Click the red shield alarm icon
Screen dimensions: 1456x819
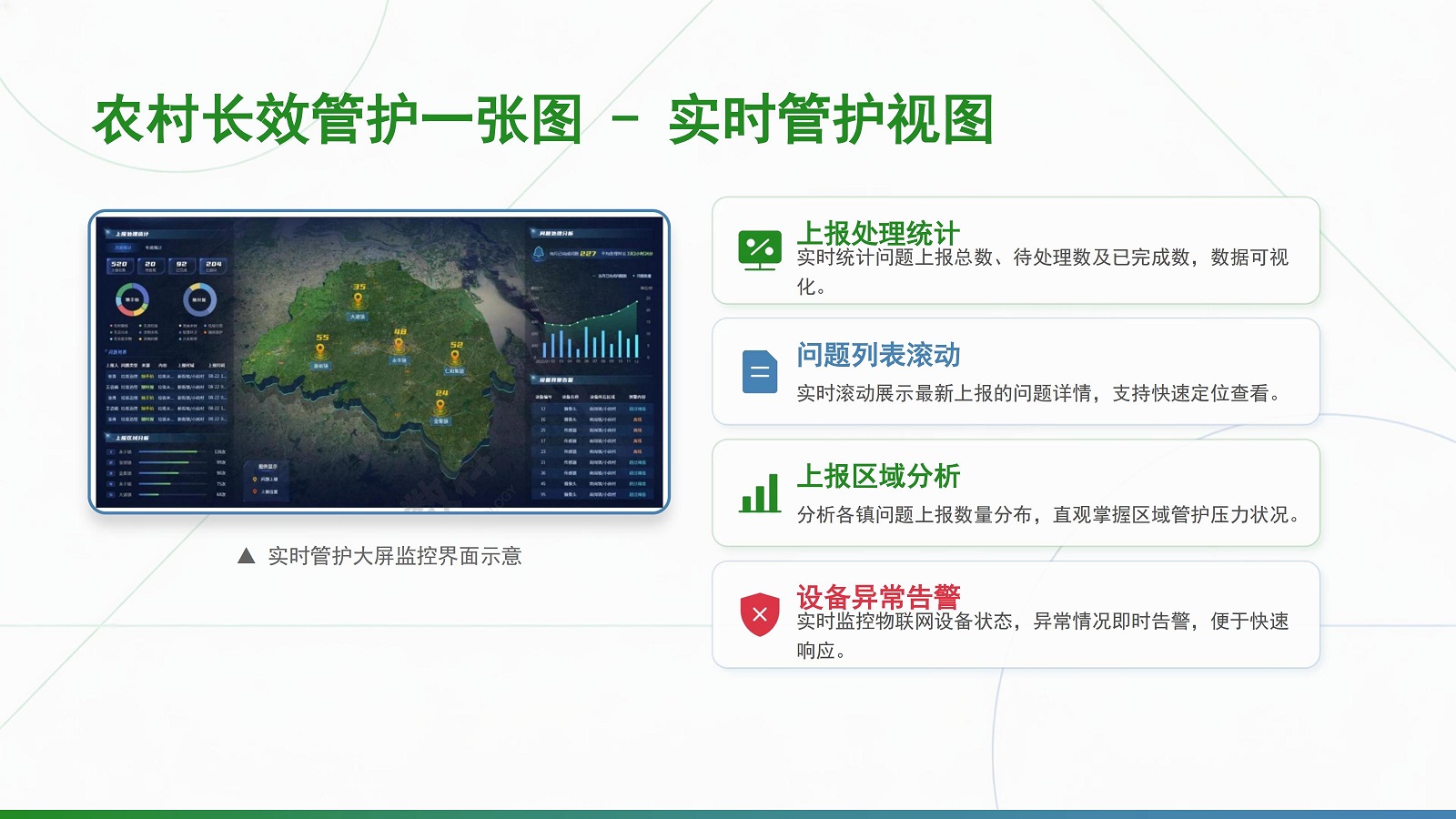click(760, 614)
